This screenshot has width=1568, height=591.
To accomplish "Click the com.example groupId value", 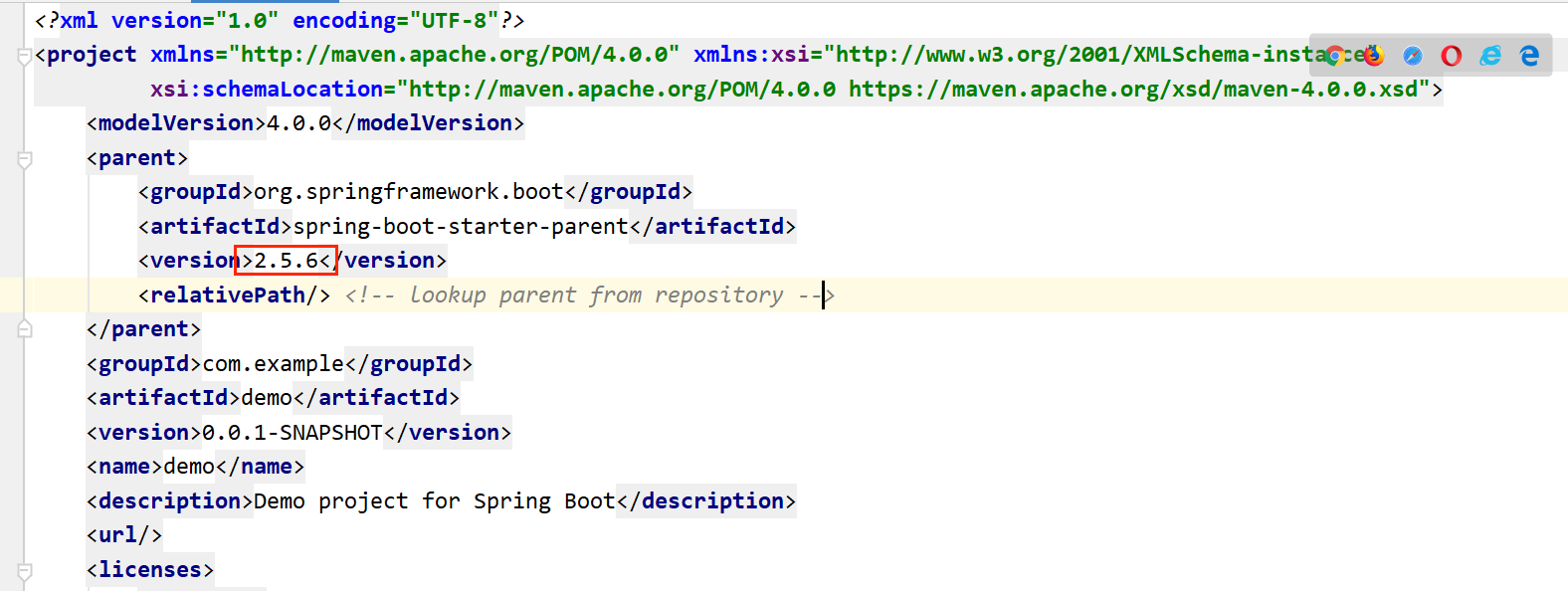I will point(274,364).
